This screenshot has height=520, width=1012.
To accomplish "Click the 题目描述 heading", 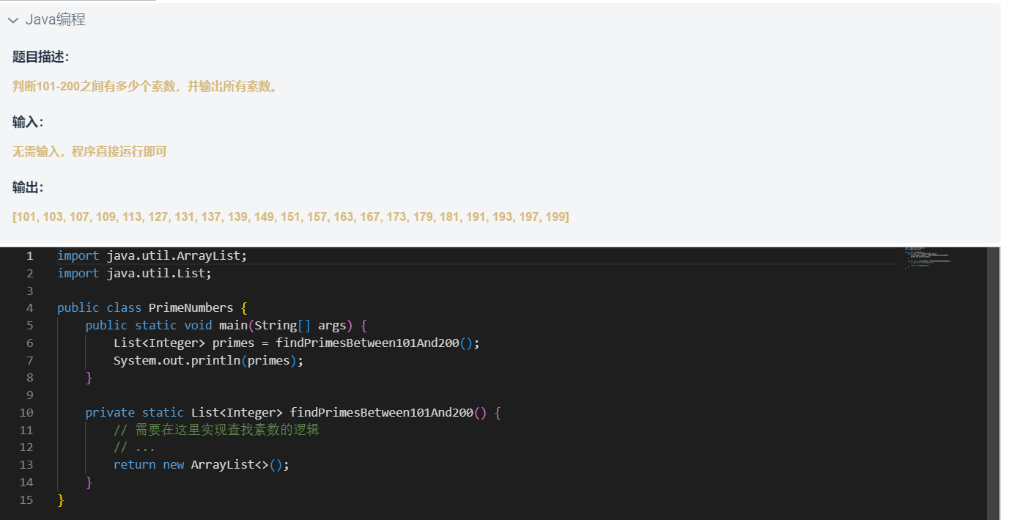I will tap(40, 57).
